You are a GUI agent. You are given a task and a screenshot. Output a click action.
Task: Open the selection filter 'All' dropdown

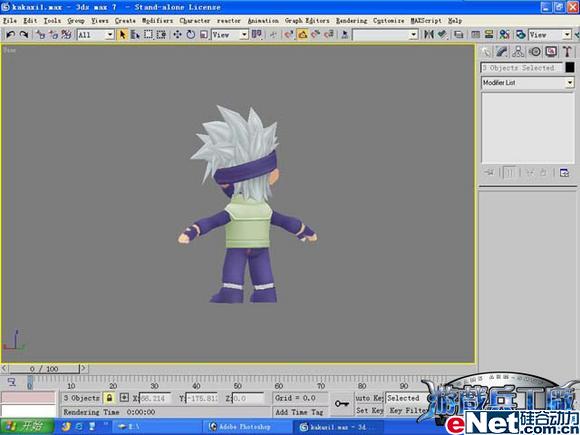click(95, 35)
